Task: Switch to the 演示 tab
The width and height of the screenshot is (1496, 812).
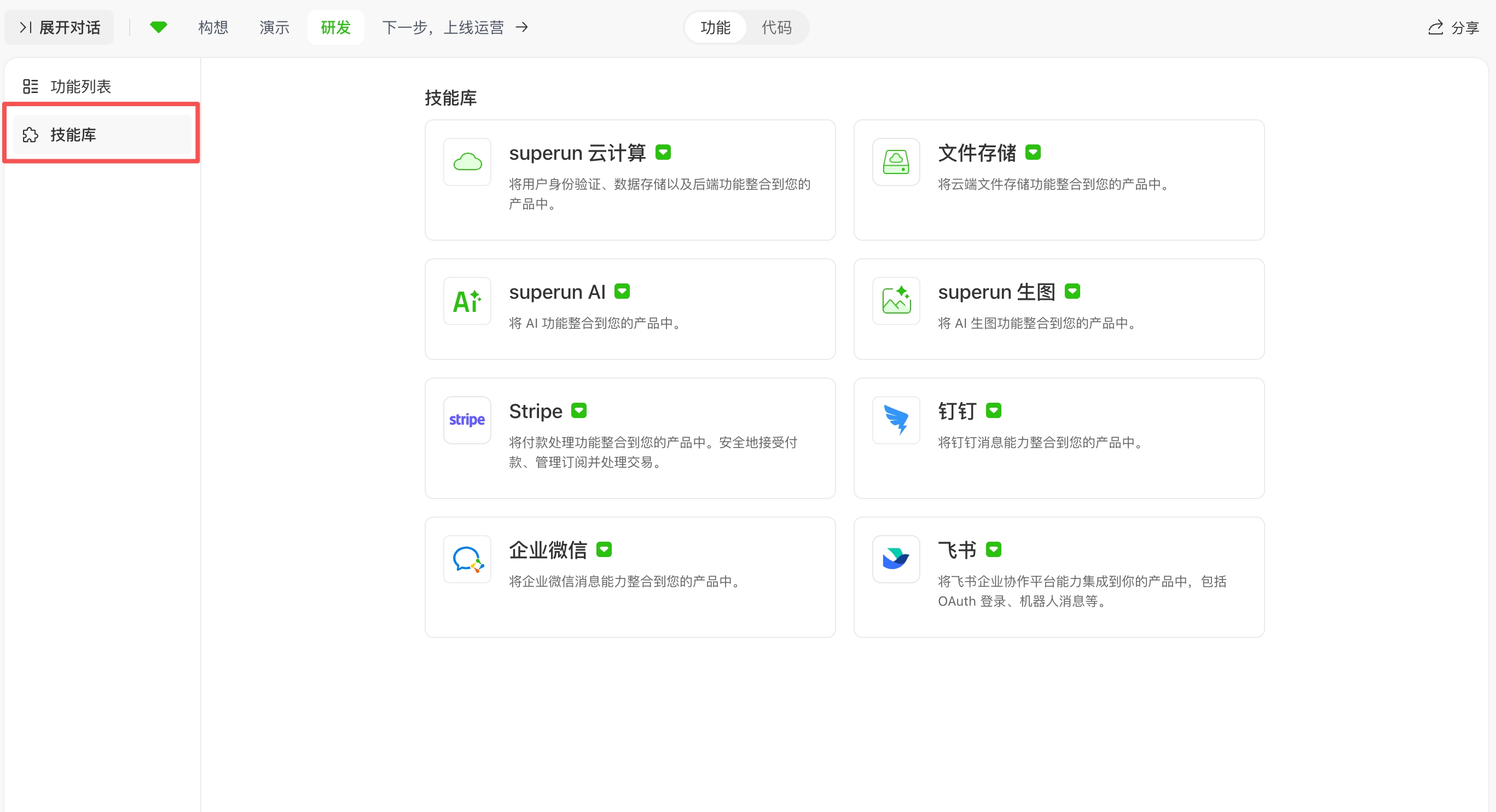Action: point(274,27)
